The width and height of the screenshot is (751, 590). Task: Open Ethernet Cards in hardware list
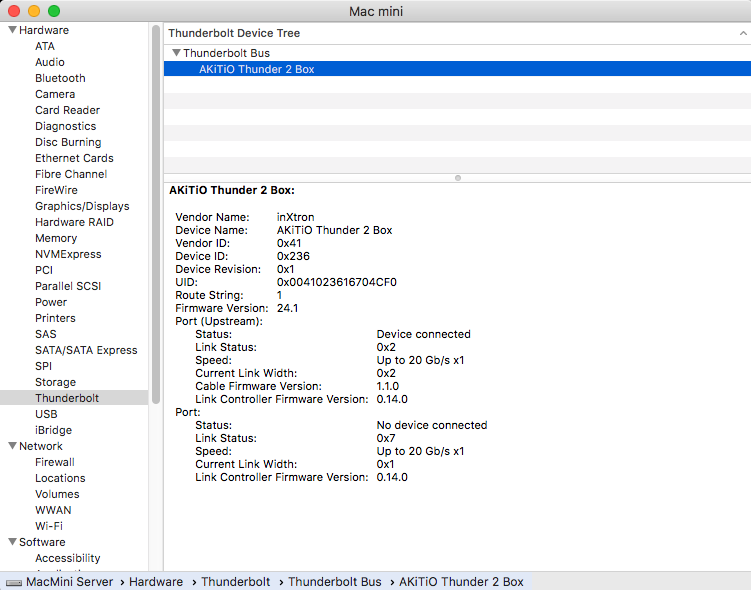pyautogui.click(x=74, y=158)
